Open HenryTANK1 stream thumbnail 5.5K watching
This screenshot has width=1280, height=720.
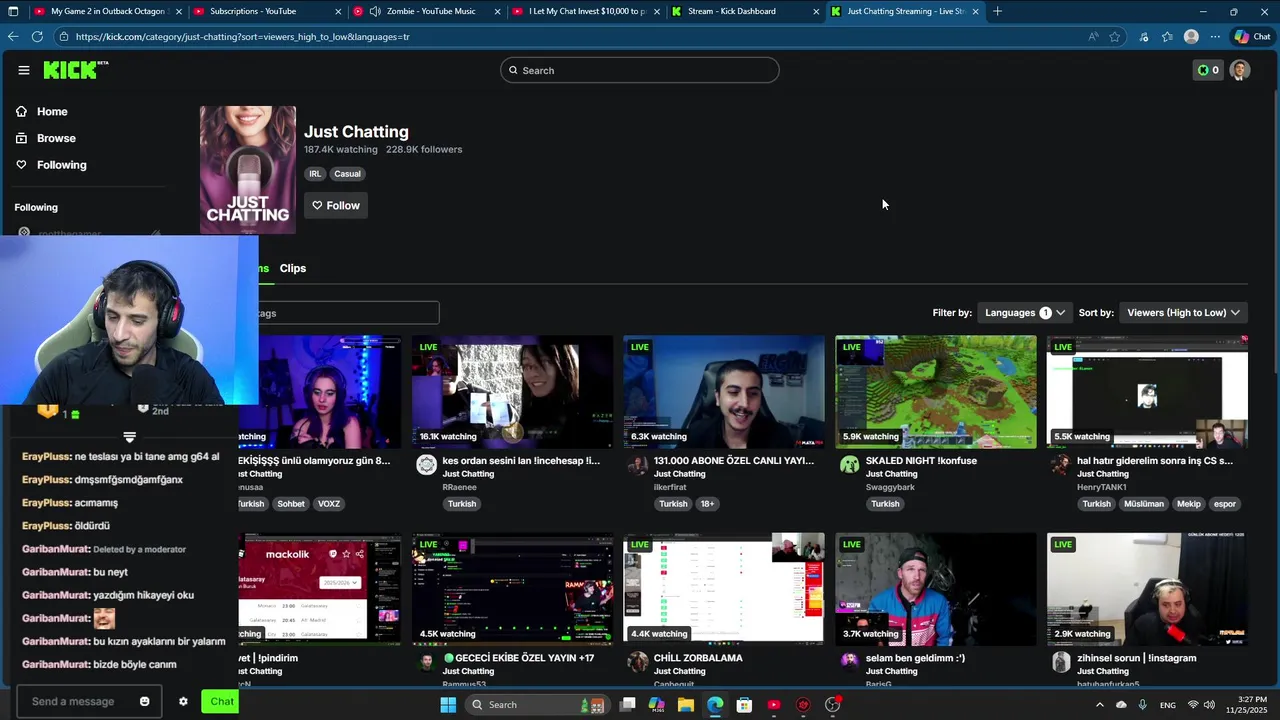coord(1147,392)
